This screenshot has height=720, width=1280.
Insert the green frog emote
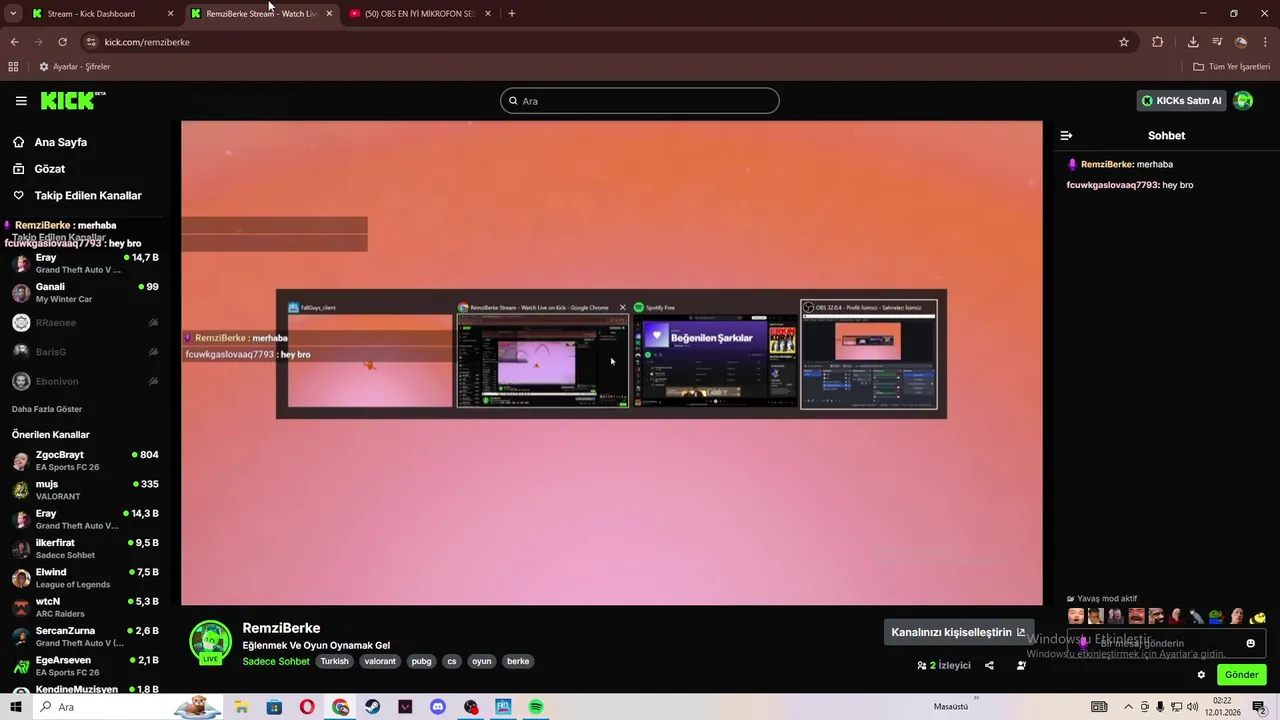[1216, 617]
